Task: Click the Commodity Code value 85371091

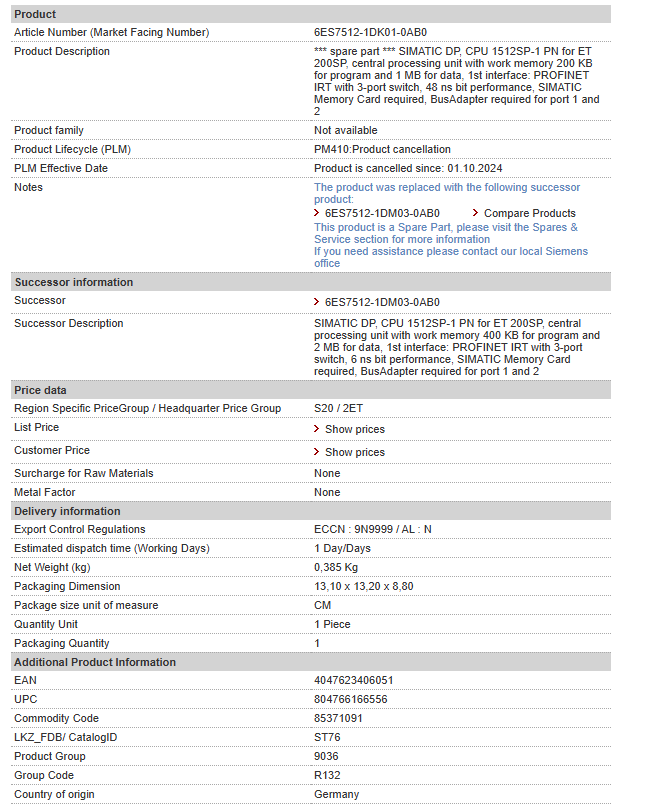Action: point(338,719)
